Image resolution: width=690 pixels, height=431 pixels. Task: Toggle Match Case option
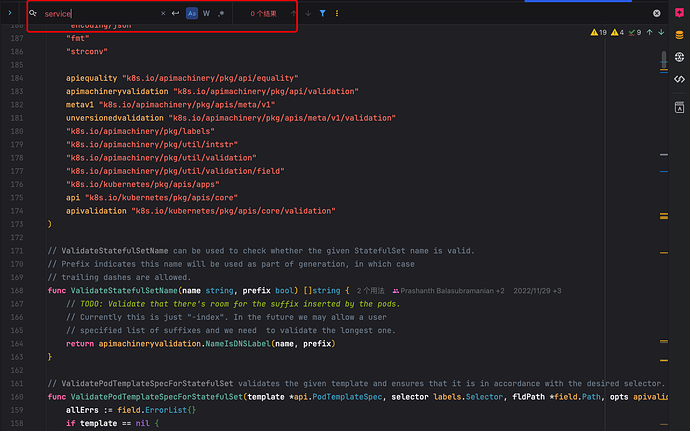[192, 13]
